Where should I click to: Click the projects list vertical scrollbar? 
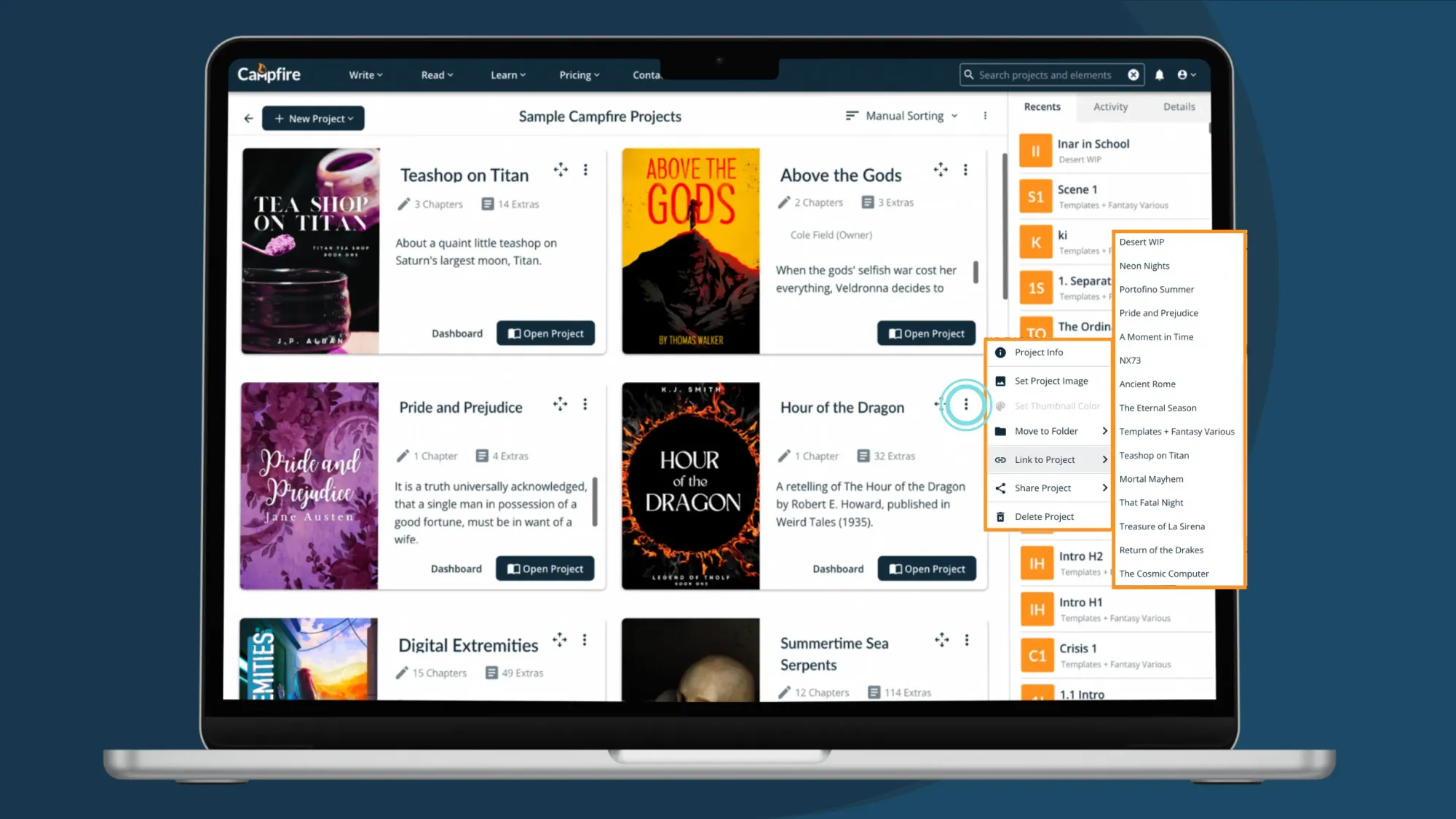(x=1005, y=226)
